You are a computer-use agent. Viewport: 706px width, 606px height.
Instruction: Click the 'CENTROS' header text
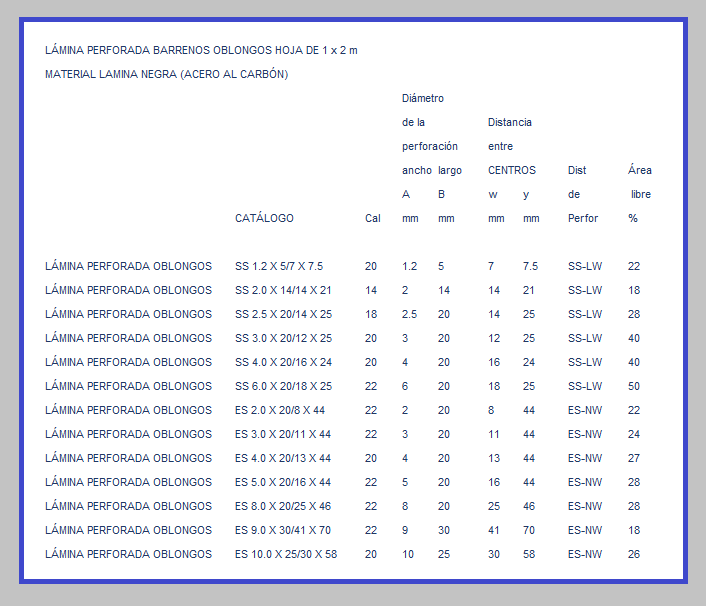click(x=512, y=170)
